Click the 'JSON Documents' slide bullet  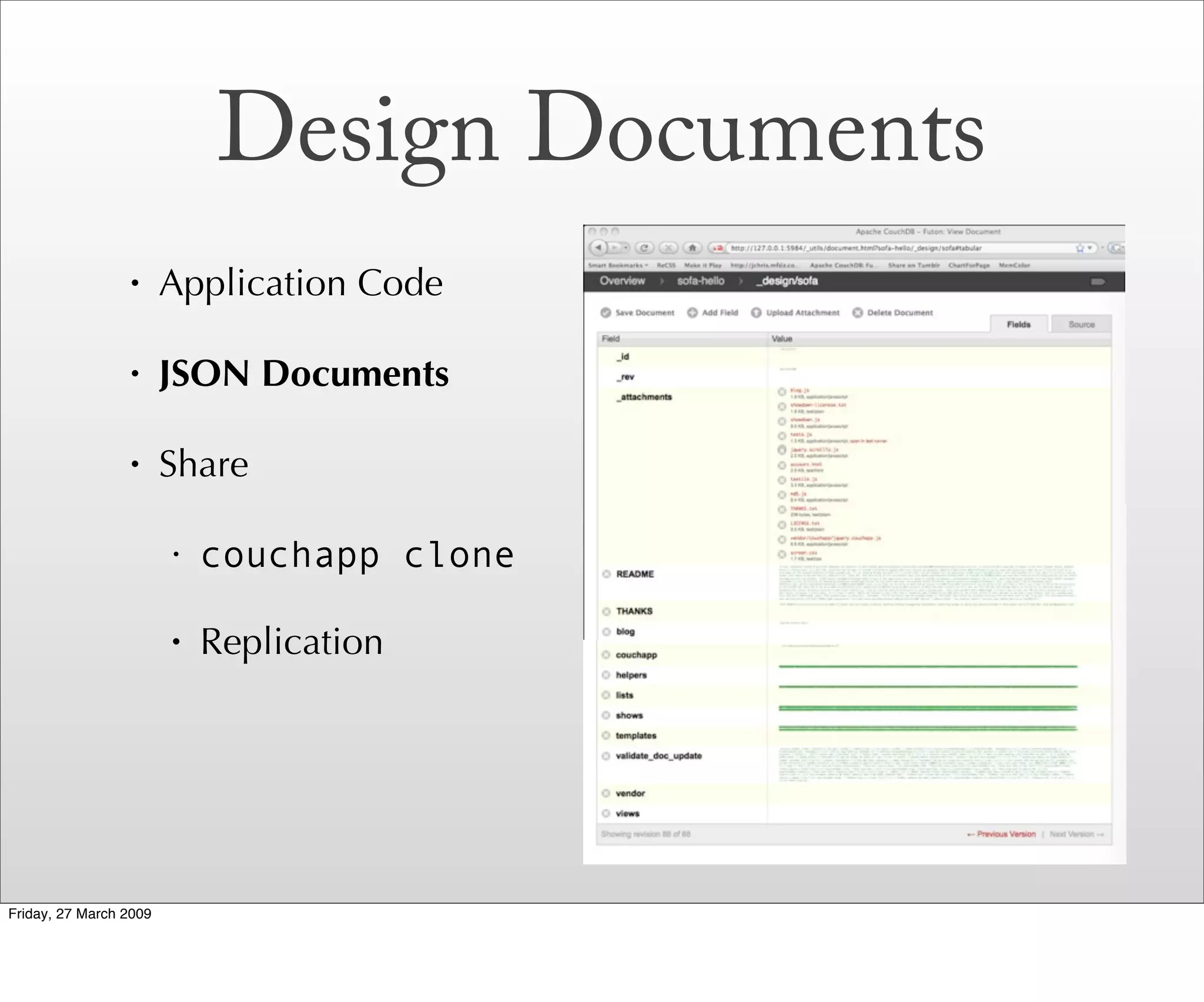pos(304,373)
